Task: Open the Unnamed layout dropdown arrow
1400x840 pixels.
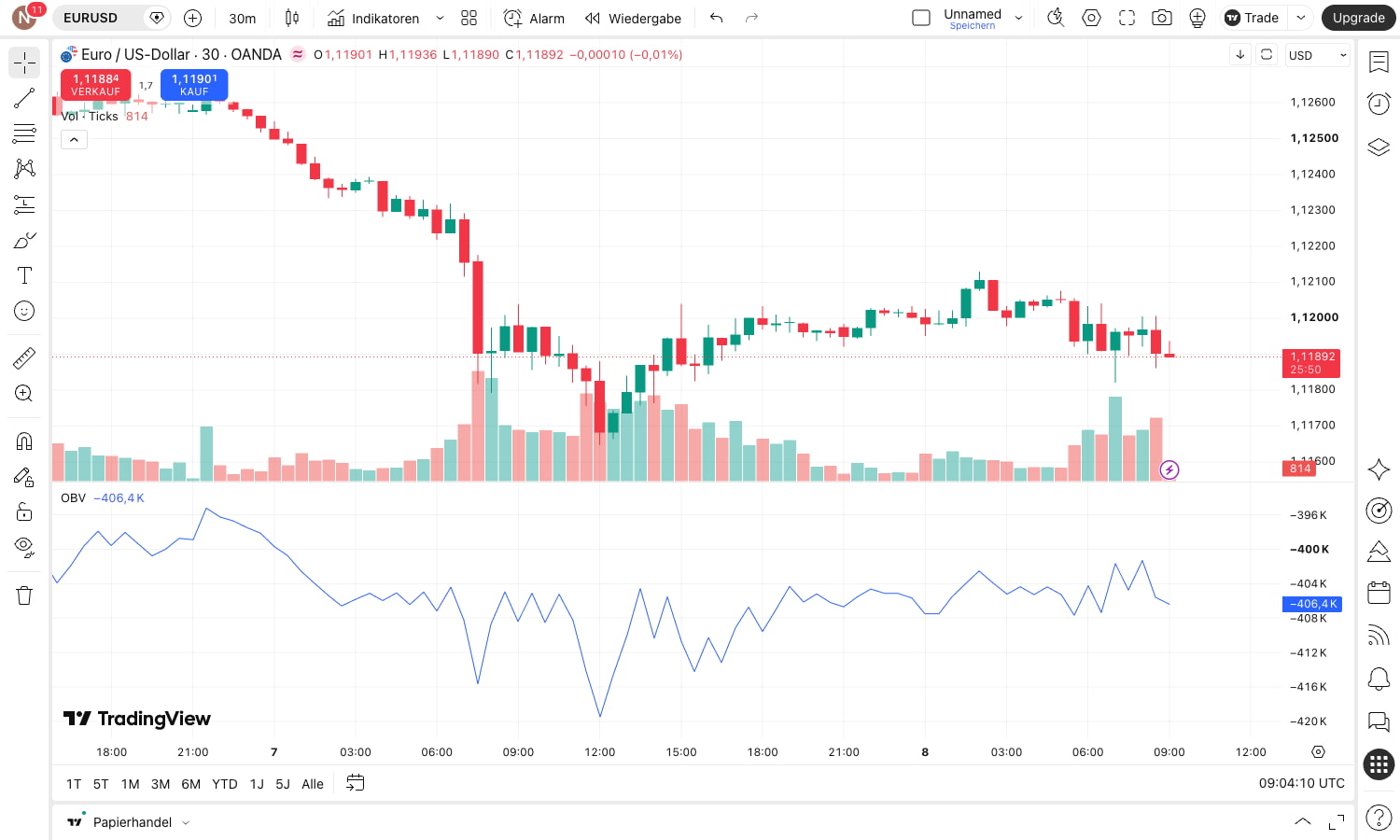Action: pyautogui.click(x=1018, y=18)
